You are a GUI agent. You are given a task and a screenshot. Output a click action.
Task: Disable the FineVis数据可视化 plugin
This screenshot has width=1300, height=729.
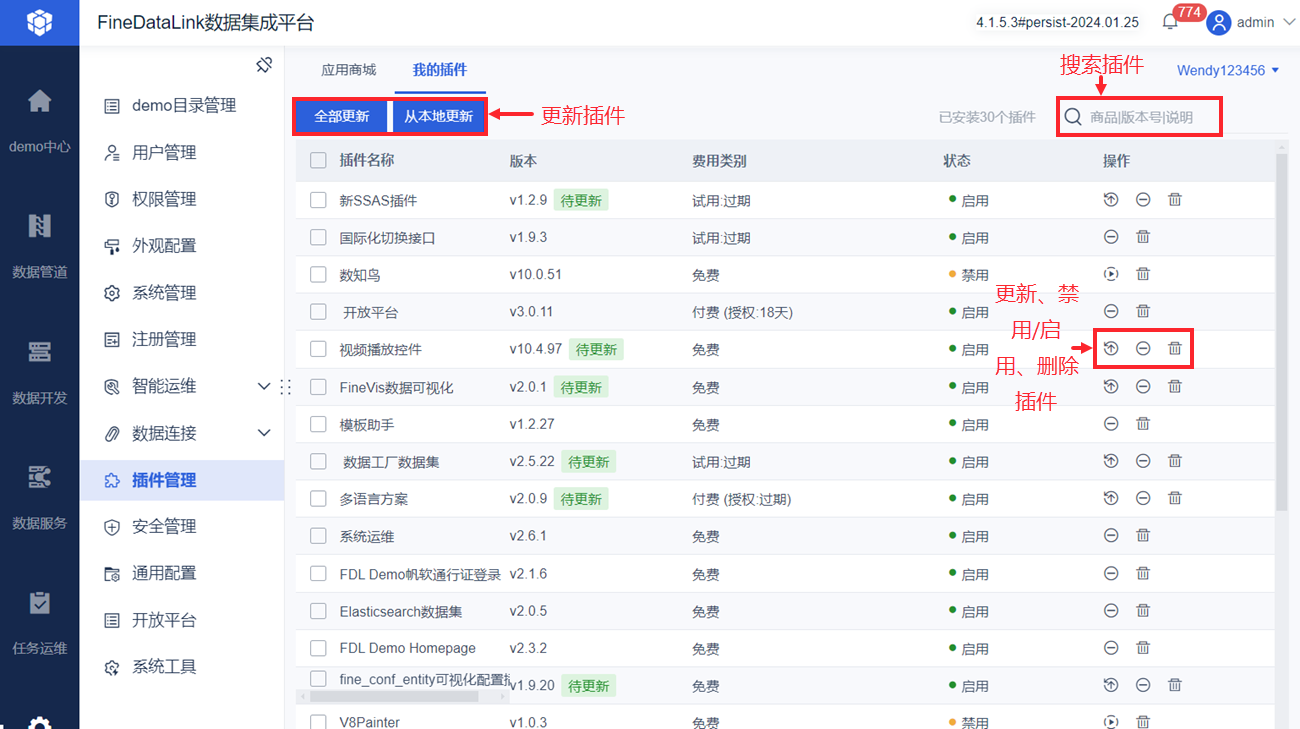click(1143, 386)
